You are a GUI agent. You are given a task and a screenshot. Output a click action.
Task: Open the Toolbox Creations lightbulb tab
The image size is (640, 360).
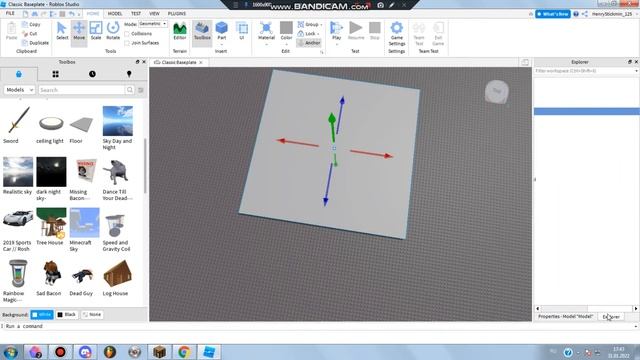(129, 74)
